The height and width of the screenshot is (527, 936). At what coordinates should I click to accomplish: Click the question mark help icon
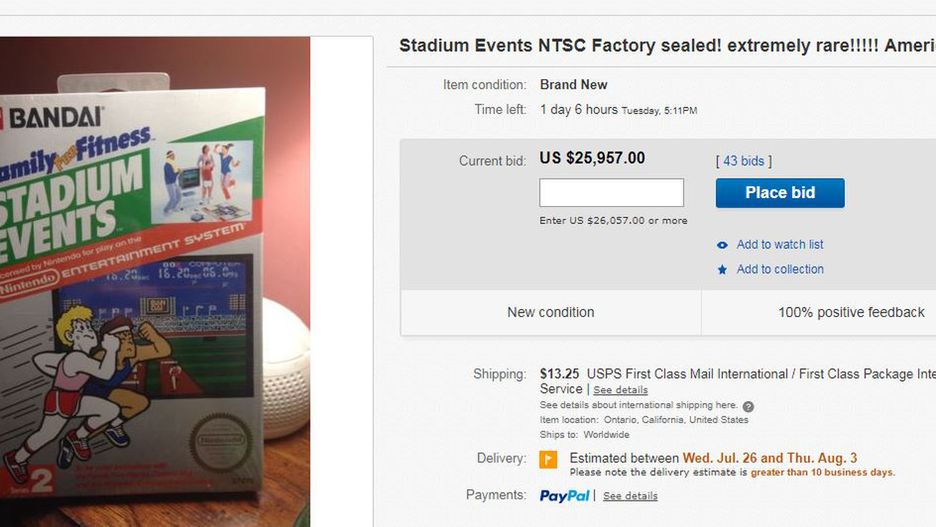748,407
